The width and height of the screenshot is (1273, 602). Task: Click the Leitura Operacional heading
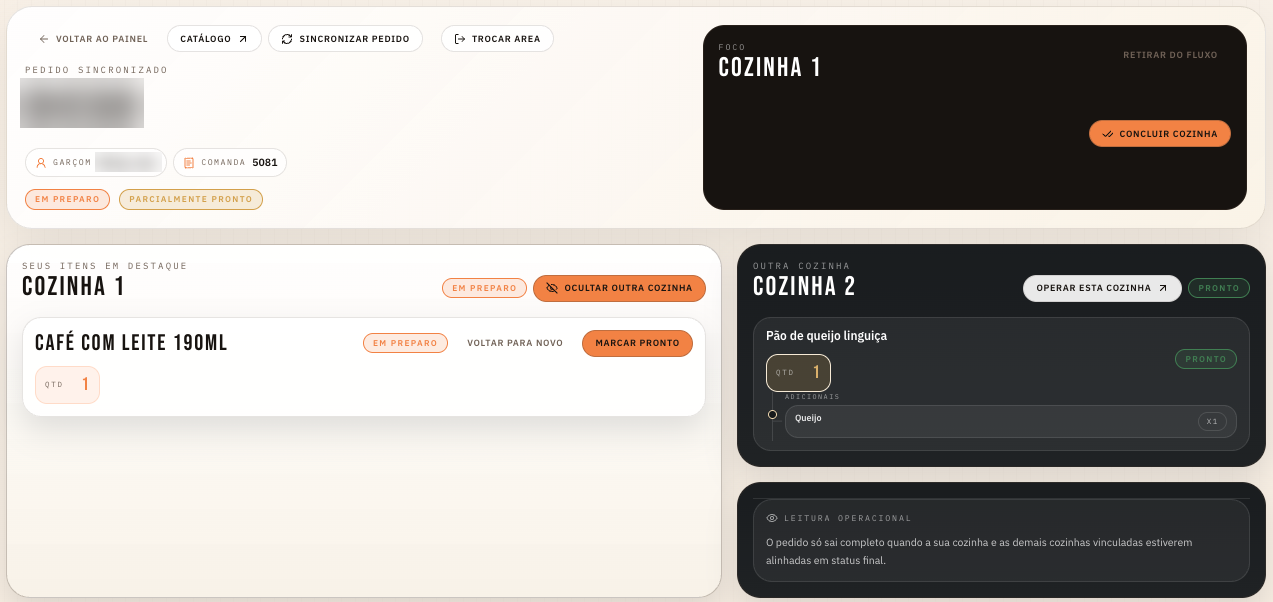(x=848, y=518)
